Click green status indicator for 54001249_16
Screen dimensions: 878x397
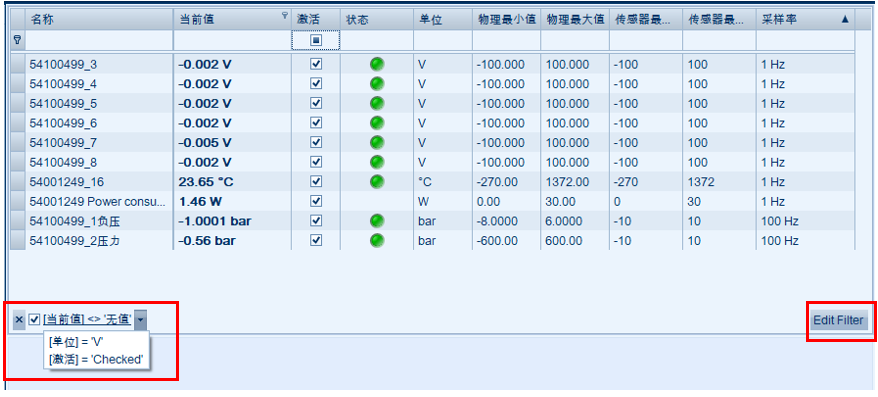tap(377, 181)
